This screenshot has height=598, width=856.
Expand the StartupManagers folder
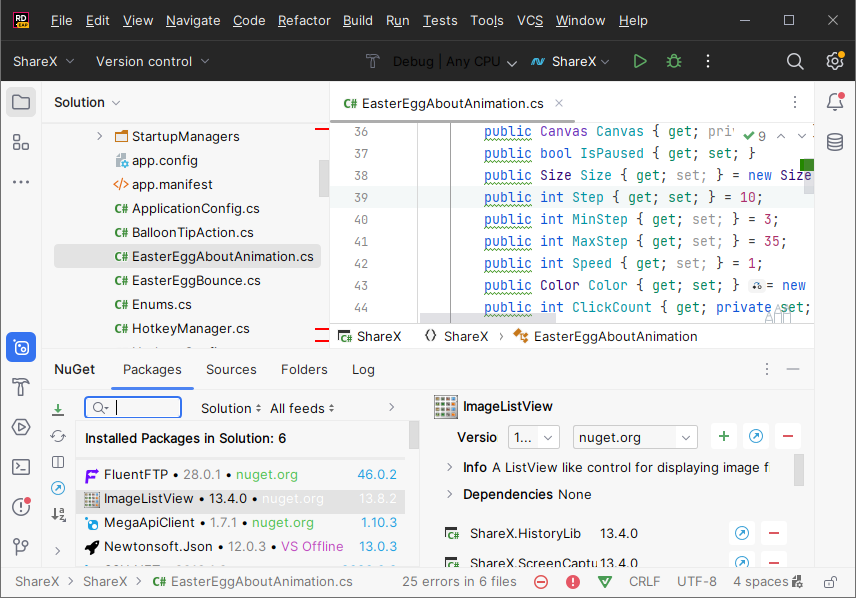[99, 136]
